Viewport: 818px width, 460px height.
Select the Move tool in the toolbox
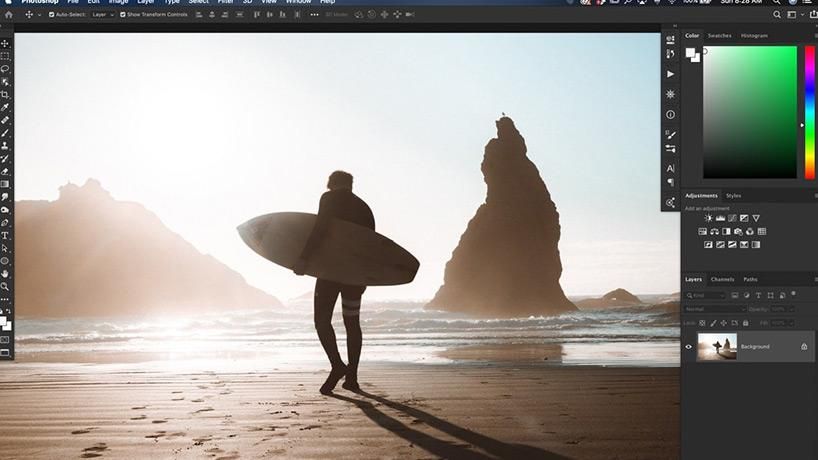tap(5, 43)
